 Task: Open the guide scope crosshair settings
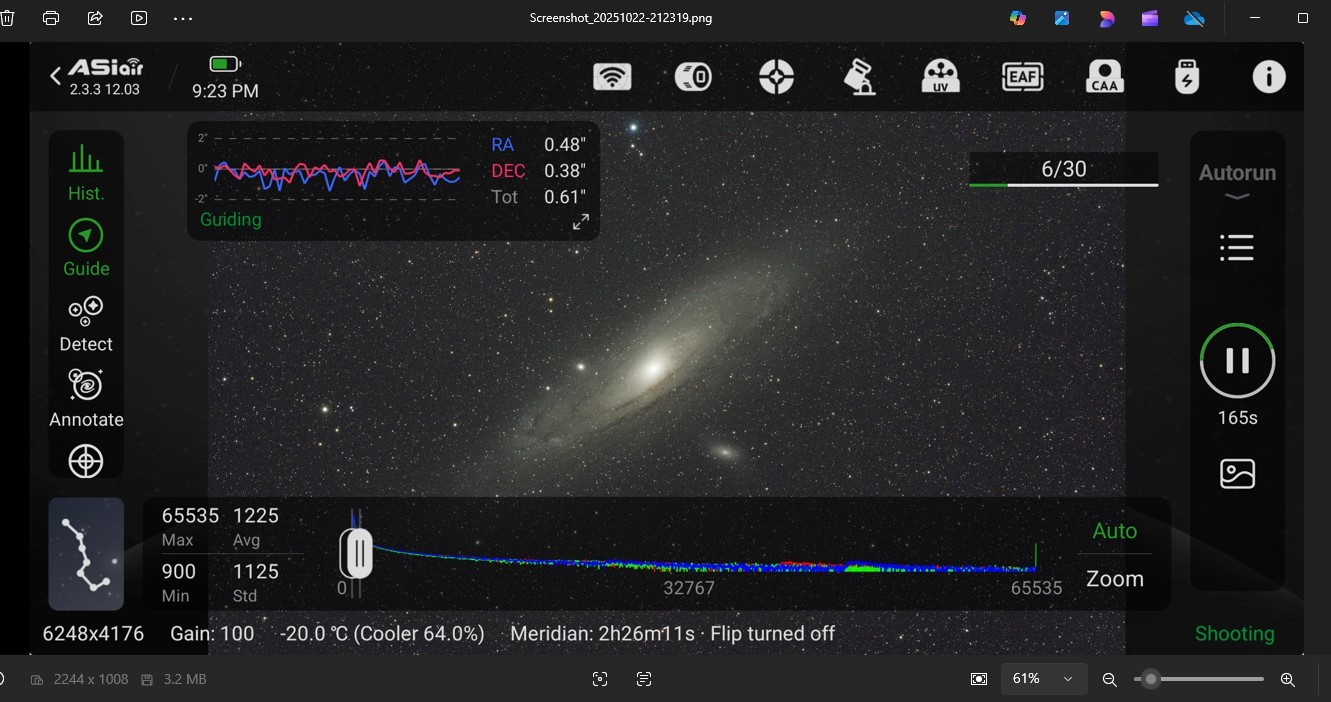click(x=776, y=77)
